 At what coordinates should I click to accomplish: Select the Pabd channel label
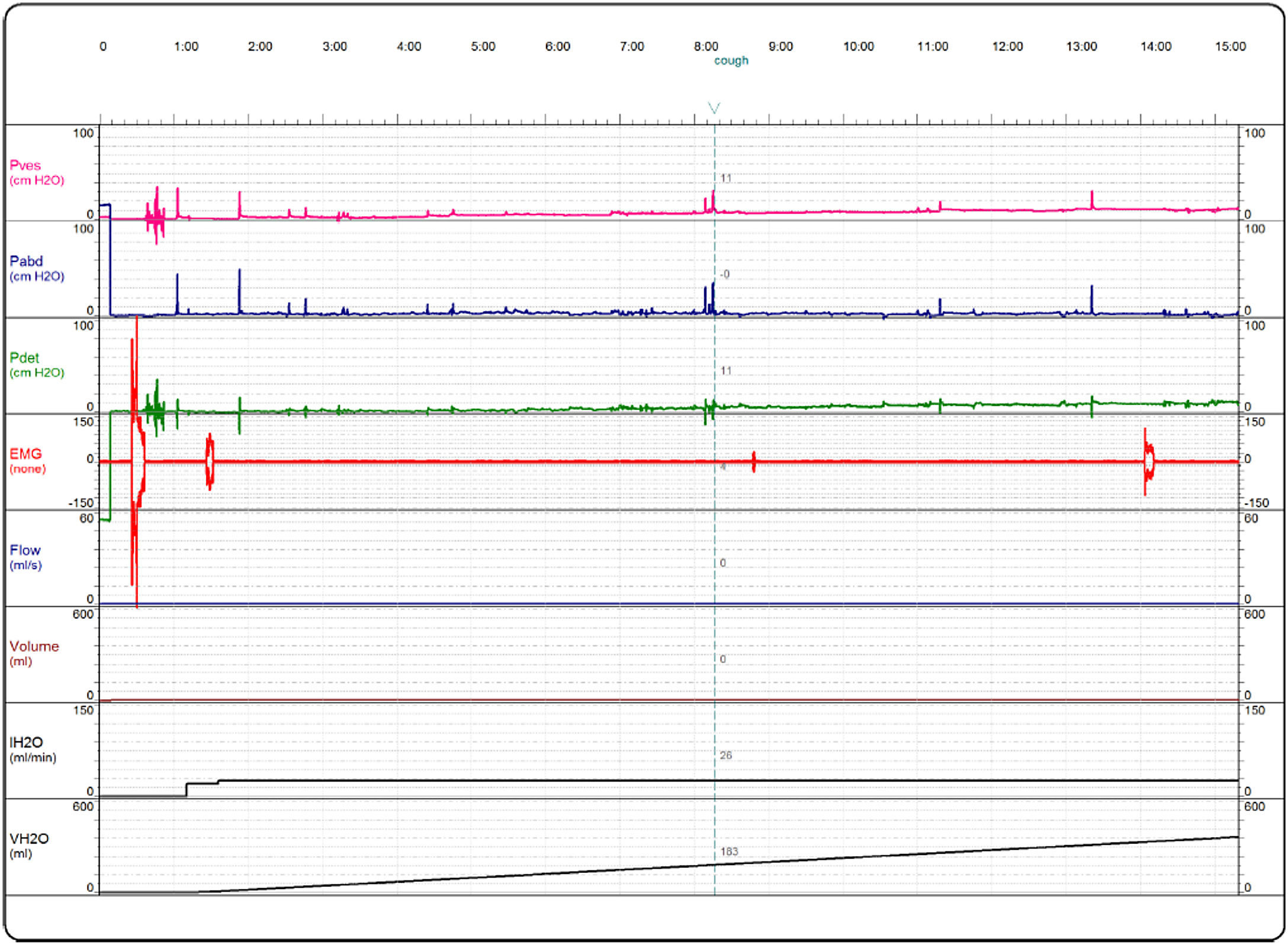tap(26, 261)
